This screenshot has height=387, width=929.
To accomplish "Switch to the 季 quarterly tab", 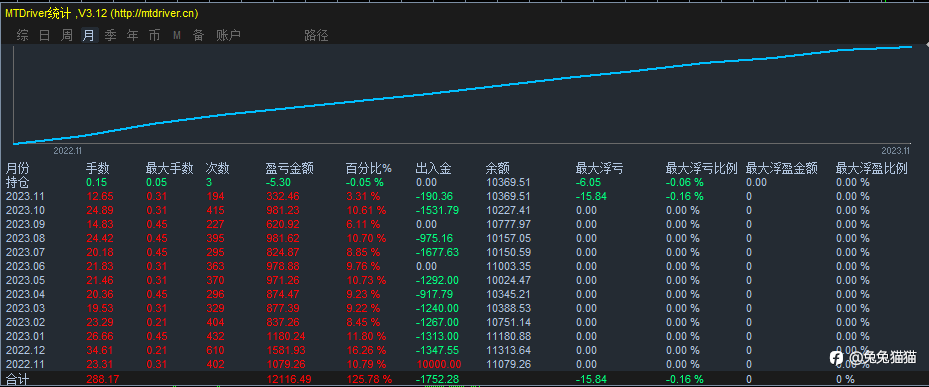I will (111, 36).
